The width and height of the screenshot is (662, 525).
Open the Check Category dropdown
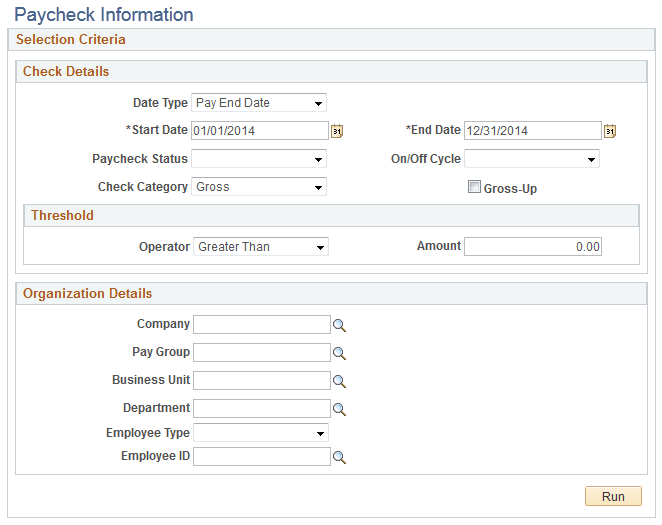259,187
